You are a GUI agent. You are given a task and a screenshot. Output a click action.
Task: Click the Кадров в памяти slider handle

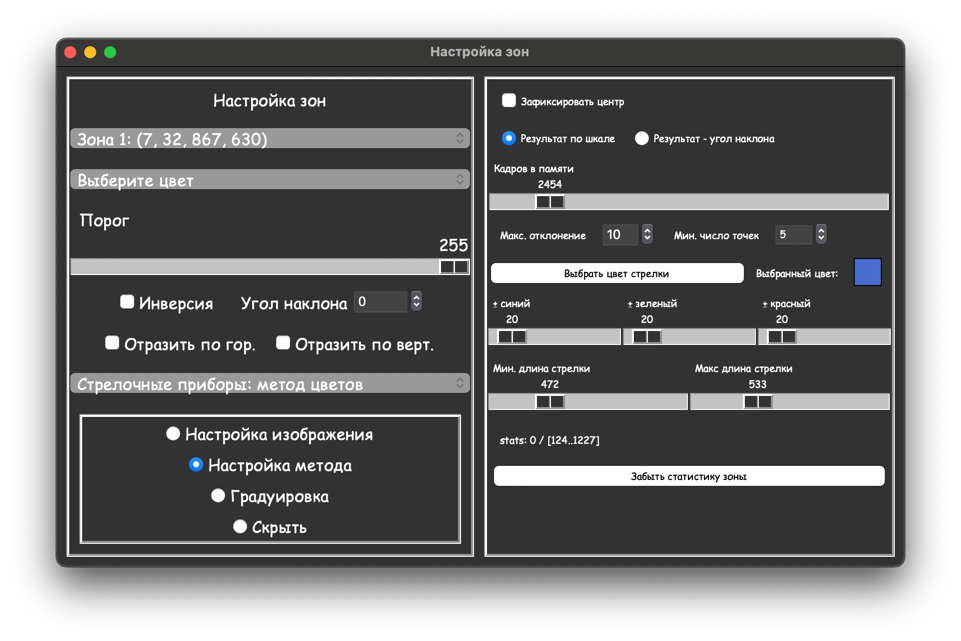(550, 202)
